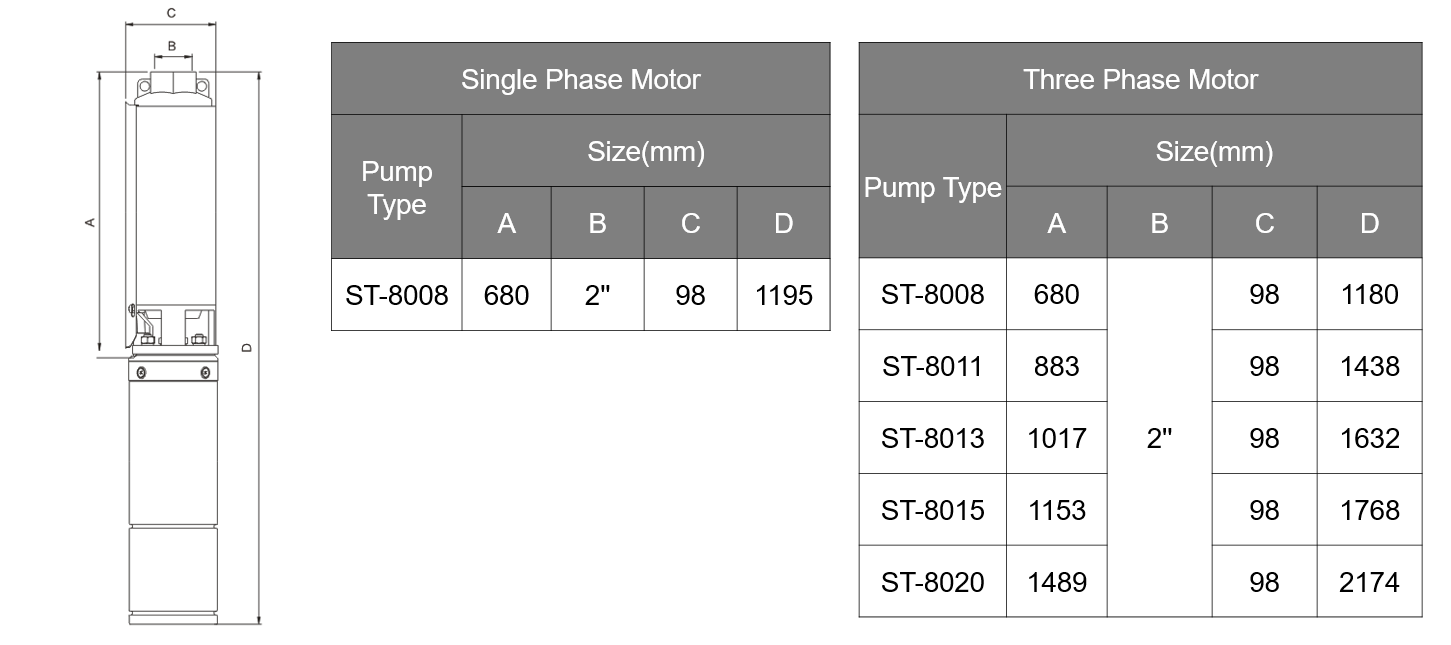Click the Size(mm) header in three phase table
The width and height of the screenshot is (1451, 645).
pos(1214,151)
